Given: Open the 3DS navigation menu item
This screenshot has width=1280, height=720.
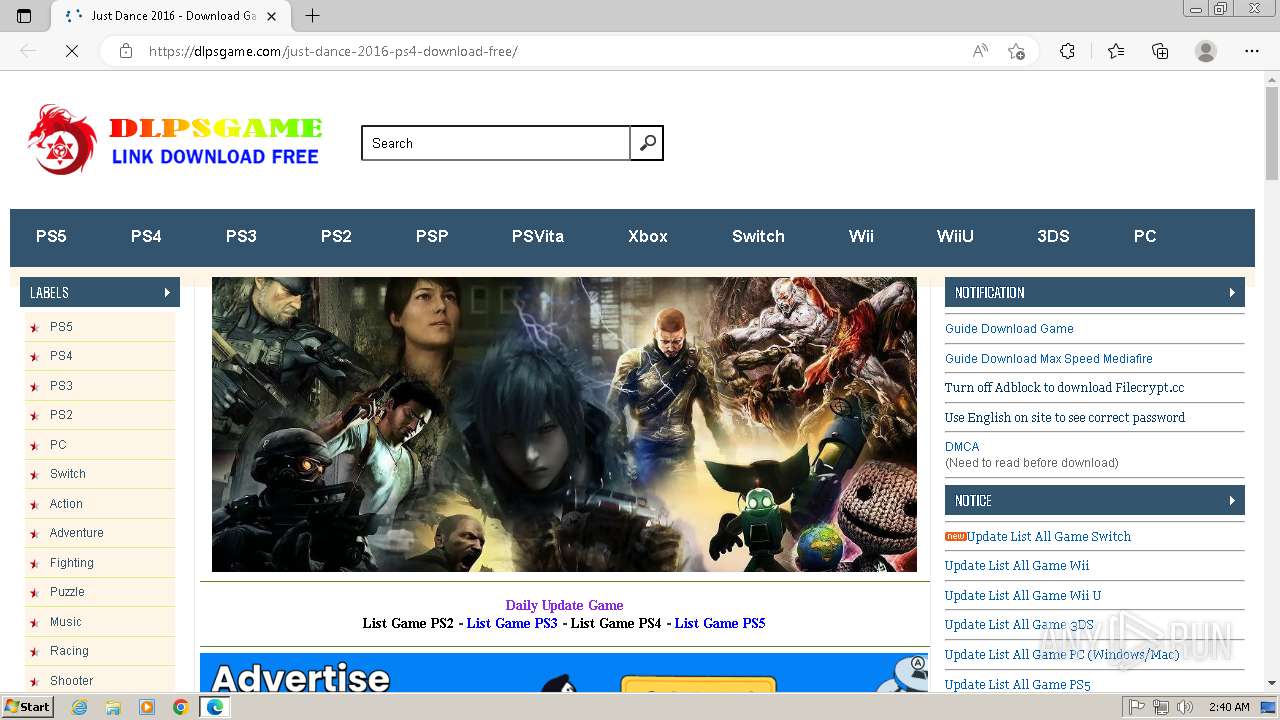Looking at the screenshot, I should point(1053,237).
